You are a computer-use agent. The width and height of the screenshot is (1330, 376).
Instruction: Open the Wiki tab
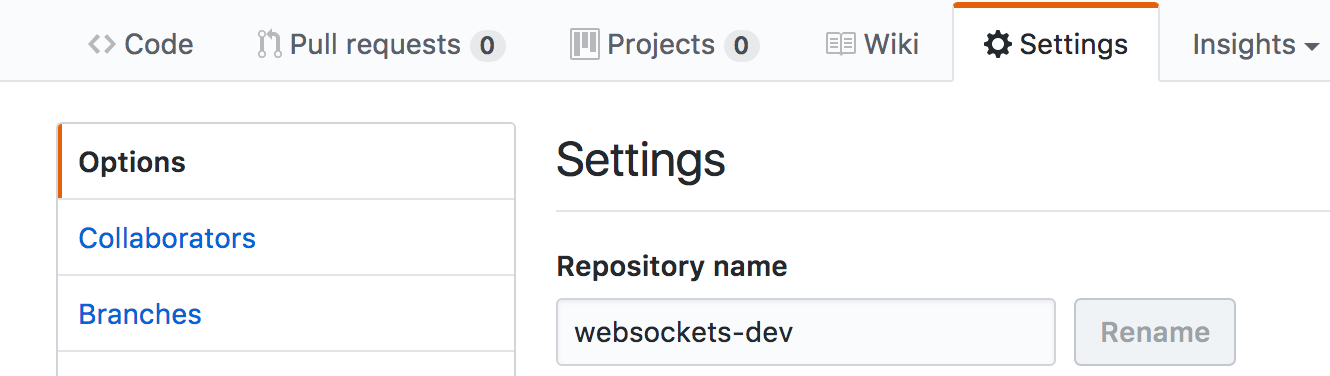point(872,44)
